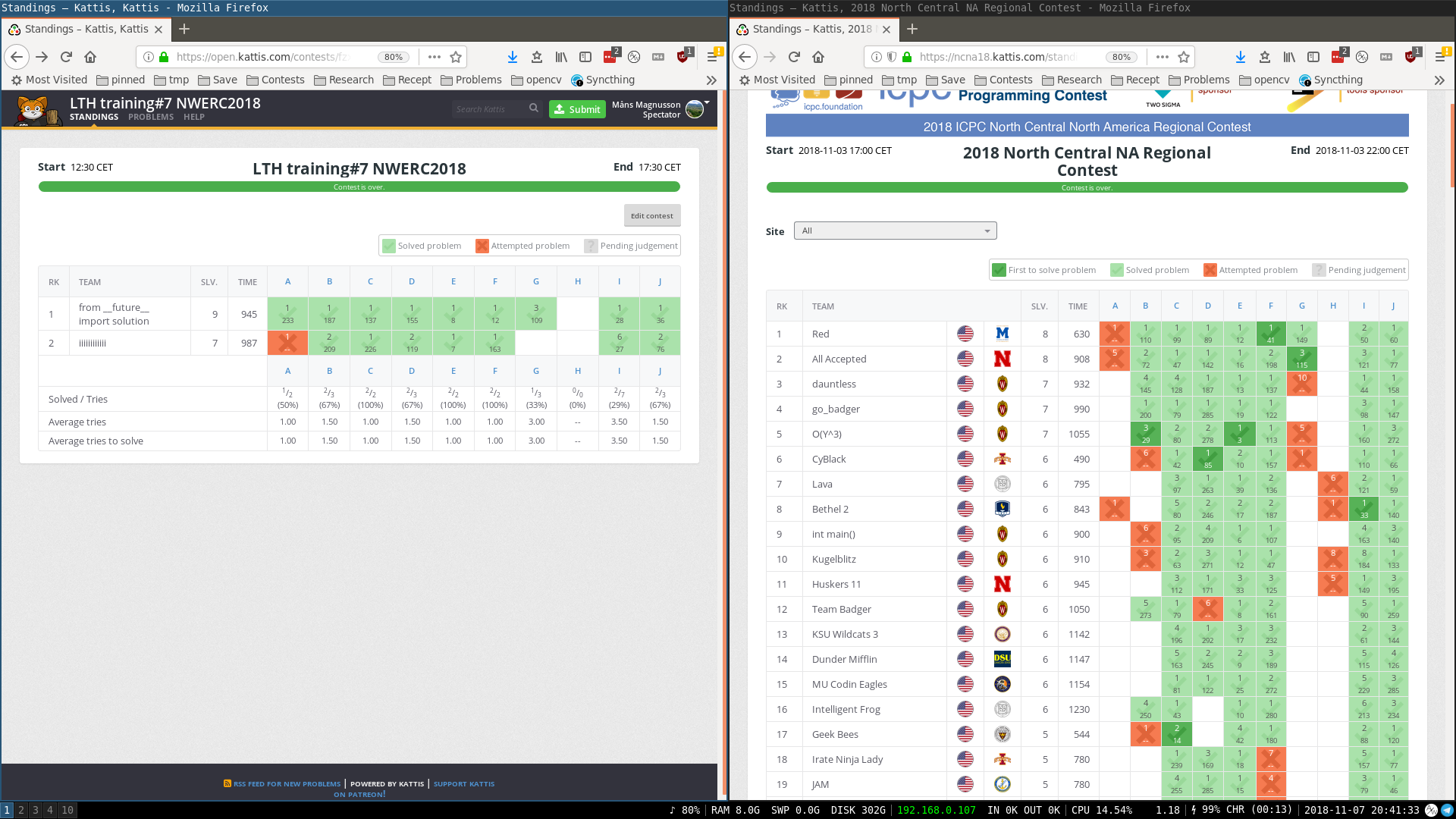Click green Submit button

tap(577, 109)
